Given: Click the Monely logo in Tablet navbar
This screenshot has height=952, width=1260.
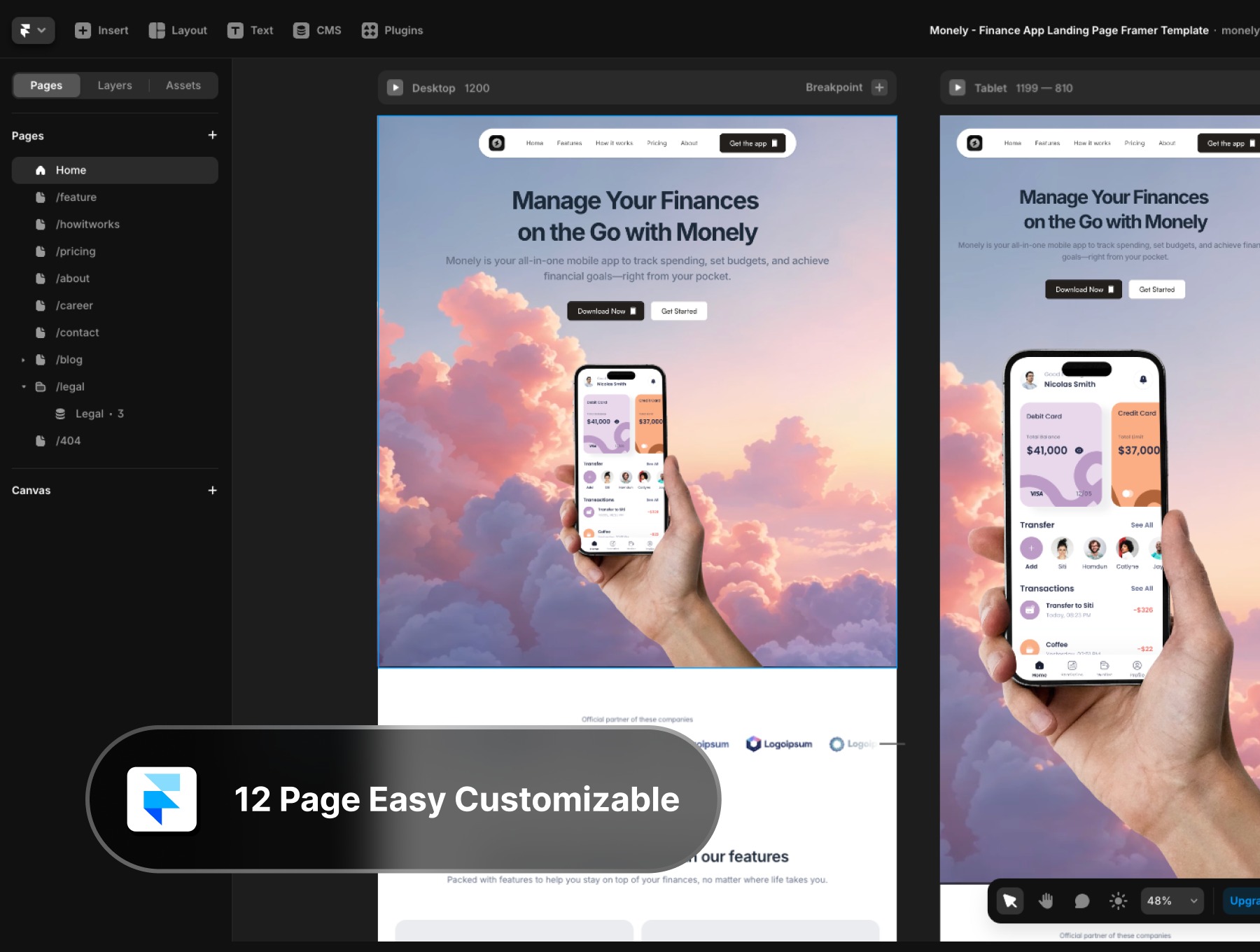Looking at the screenshot, I should point(974,143).
